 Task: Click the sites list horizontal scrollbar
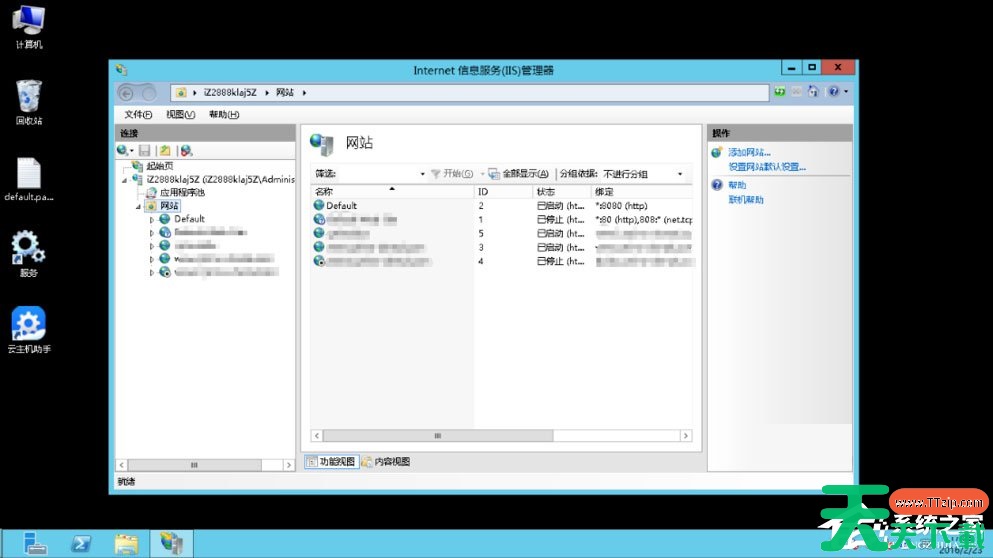coord(437,436)
